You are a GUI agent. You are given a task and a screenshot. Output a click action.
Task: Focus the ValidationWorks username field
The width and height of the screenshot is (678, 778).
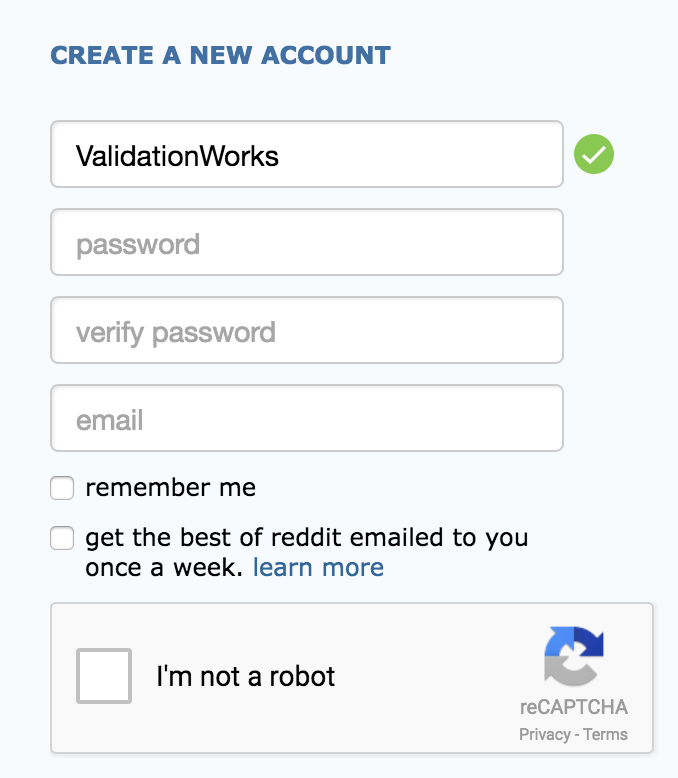(x=306, y=154)
